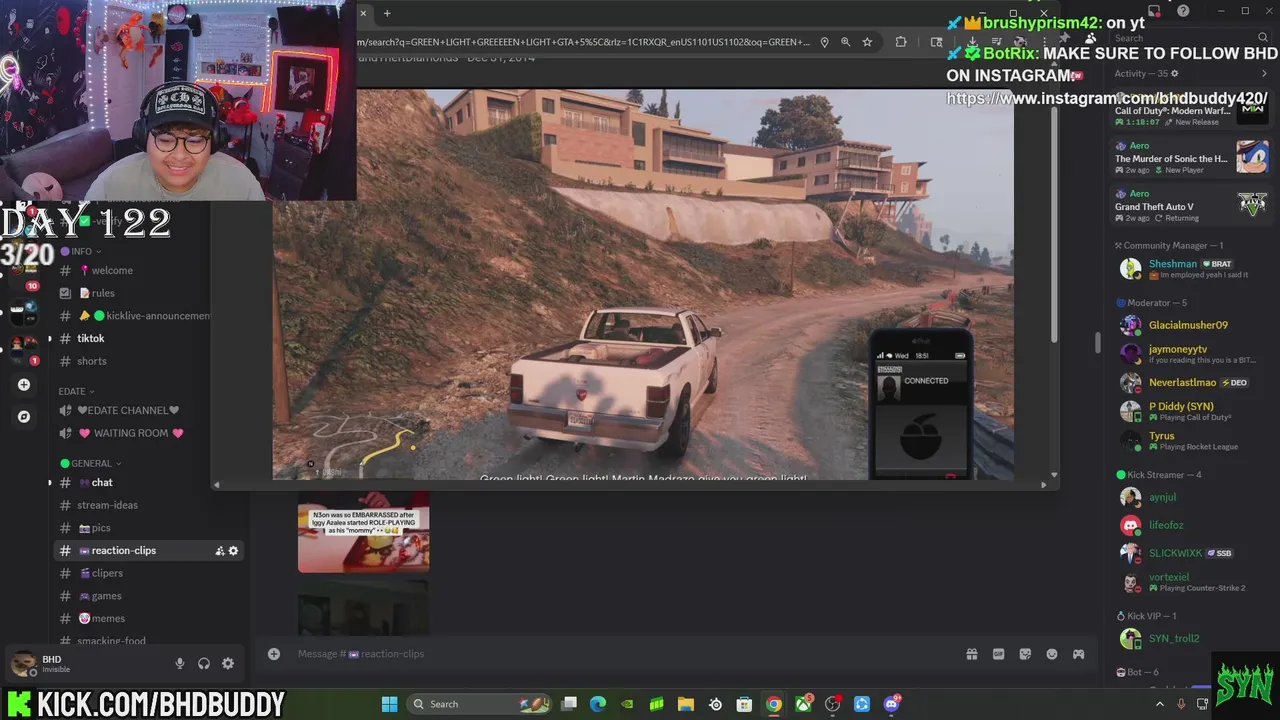Open the games channel
Viewport: 1280px width, 720px height.
click(x=150, y=596)
